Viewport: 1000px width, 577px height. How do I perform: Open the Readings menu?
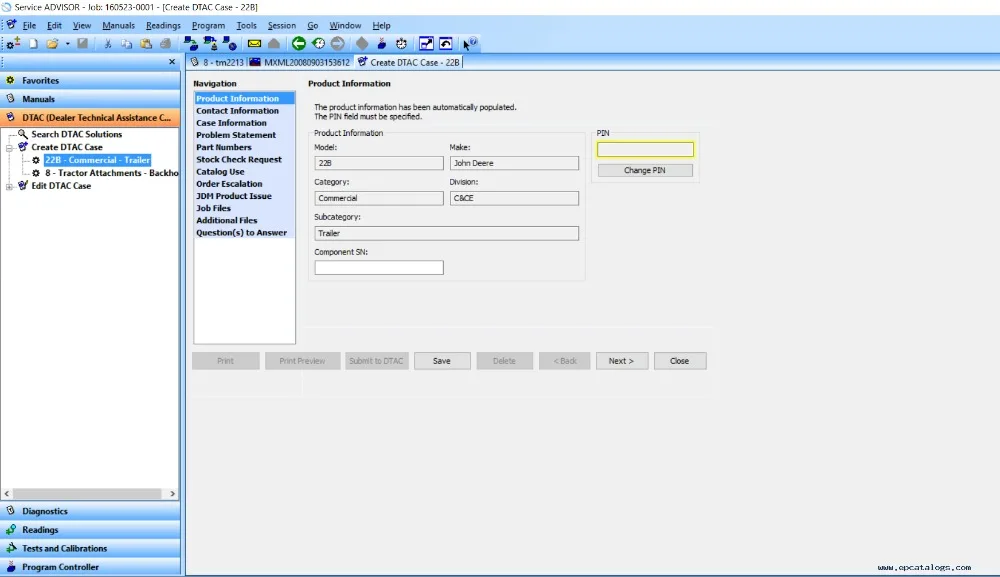[x=163, y=25]
